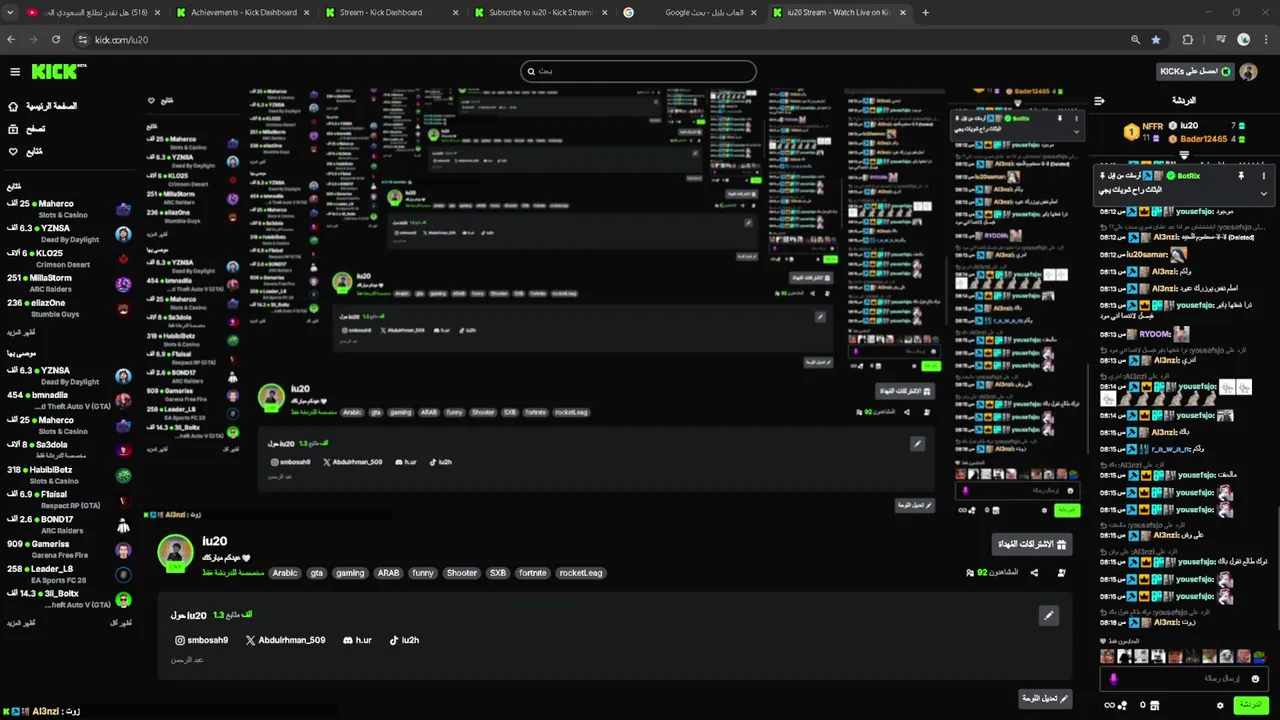The height and width of the screenshot is (720, 1280).
Task: Open the emoji picker in chat input
Action: (x=1255, y=679)
